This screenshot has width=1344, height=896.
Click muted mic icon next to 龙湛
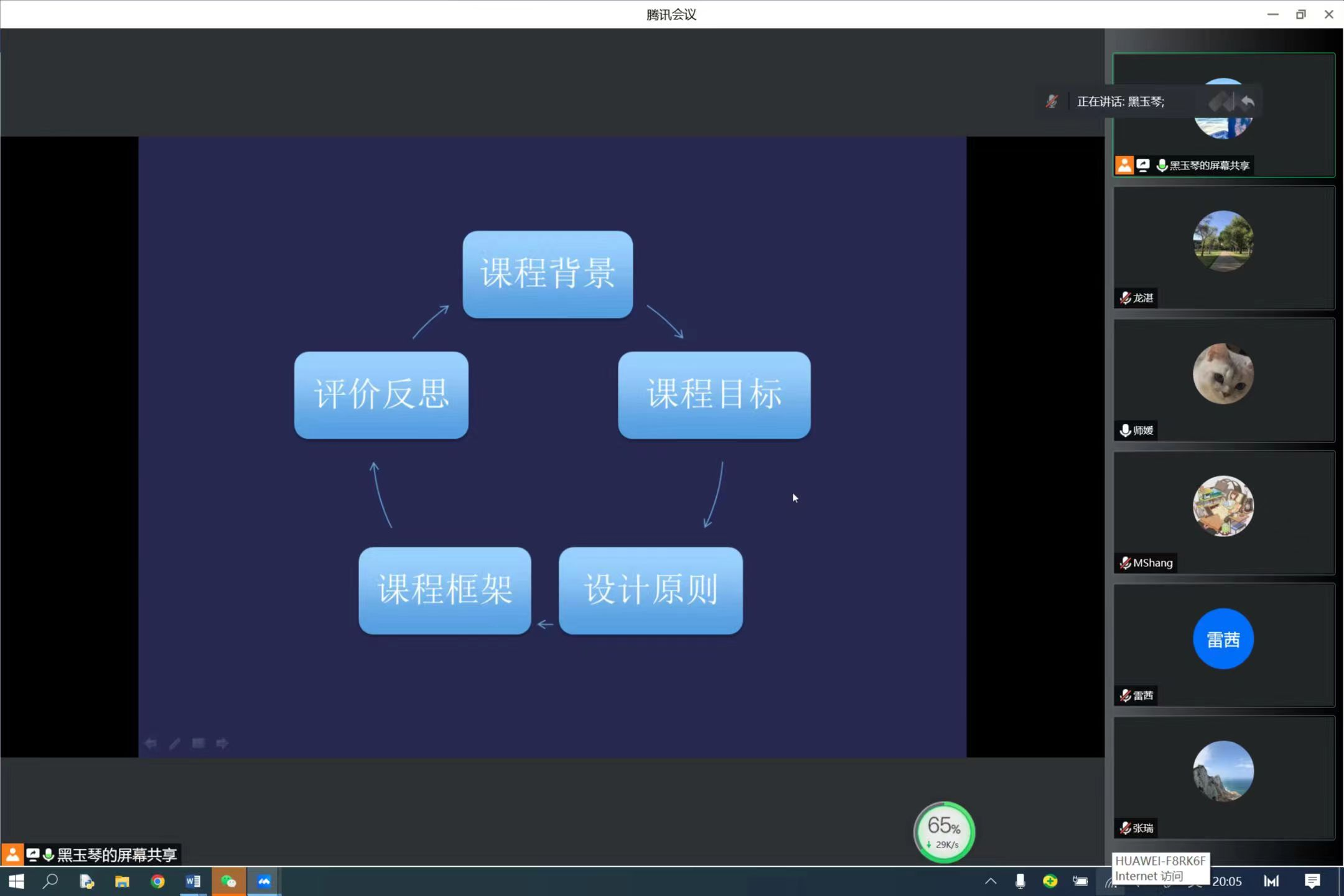(x=1125, y=298)
